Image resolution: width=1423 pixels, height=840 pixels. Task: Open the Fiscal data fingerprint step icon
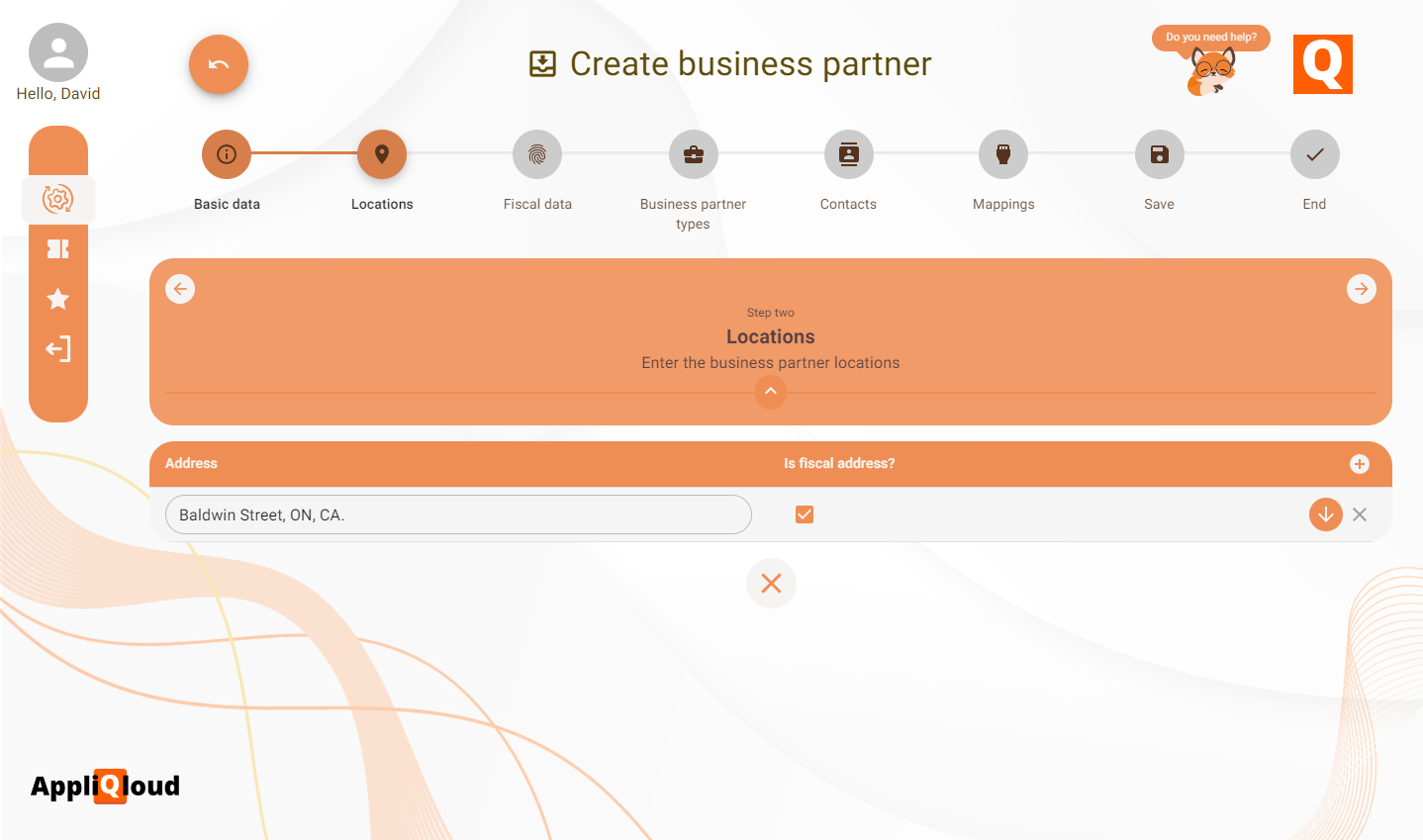pos(537,154)
